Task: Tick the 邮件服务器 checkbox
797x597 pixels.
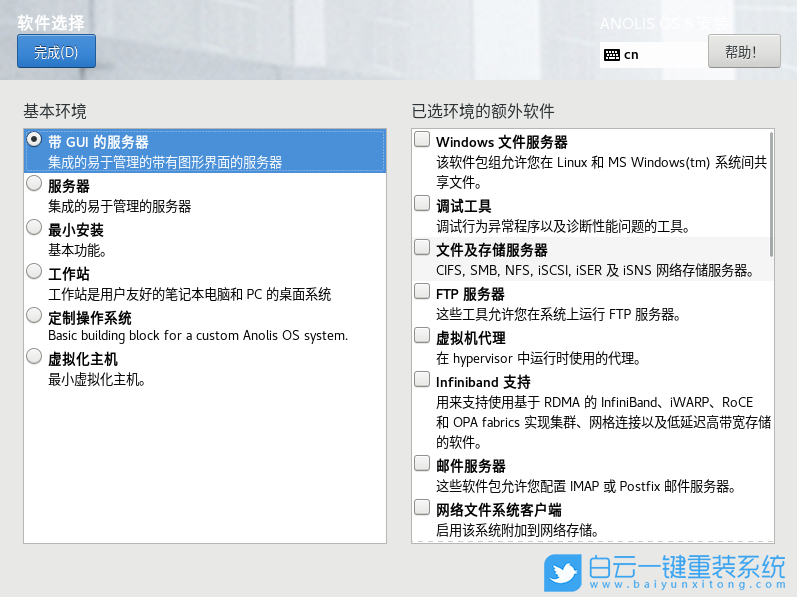Action: 423,464
